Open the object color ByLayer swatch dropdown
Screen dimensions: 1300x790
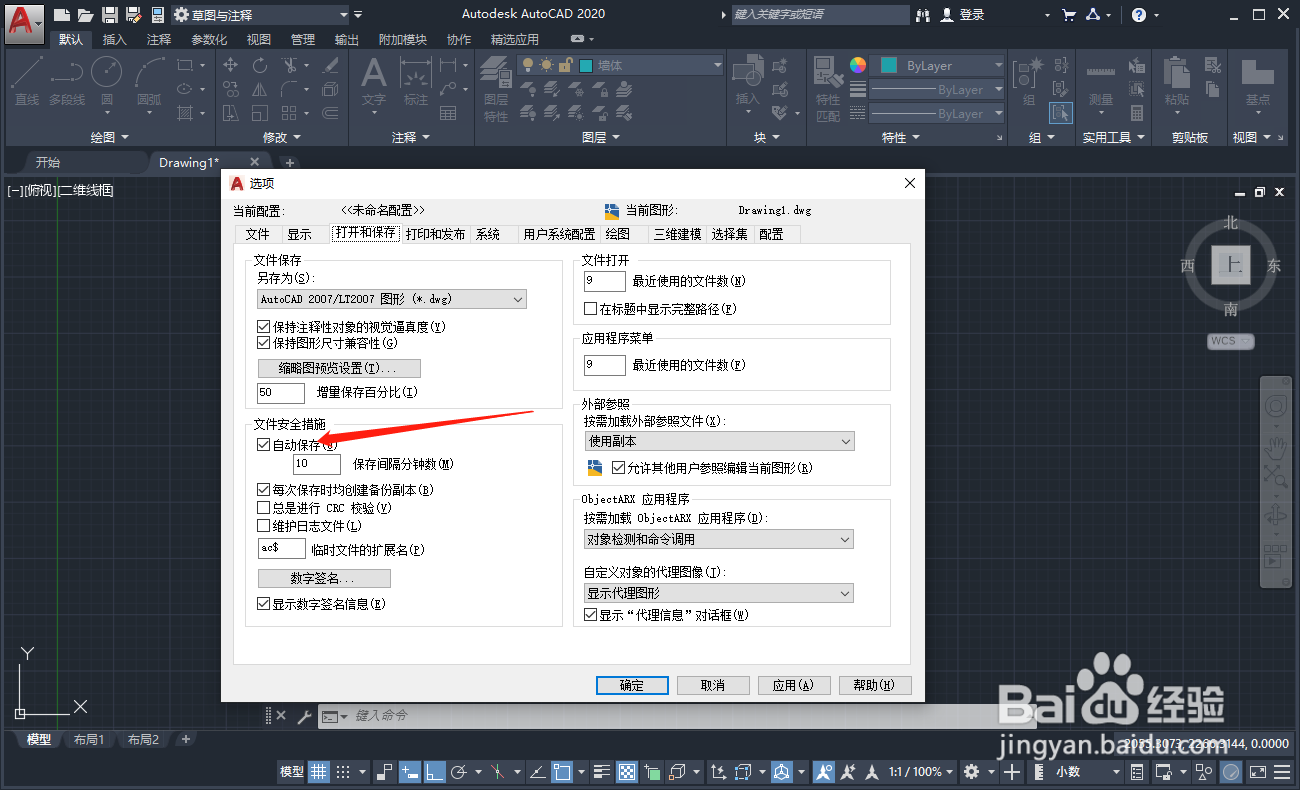[938, 65]
